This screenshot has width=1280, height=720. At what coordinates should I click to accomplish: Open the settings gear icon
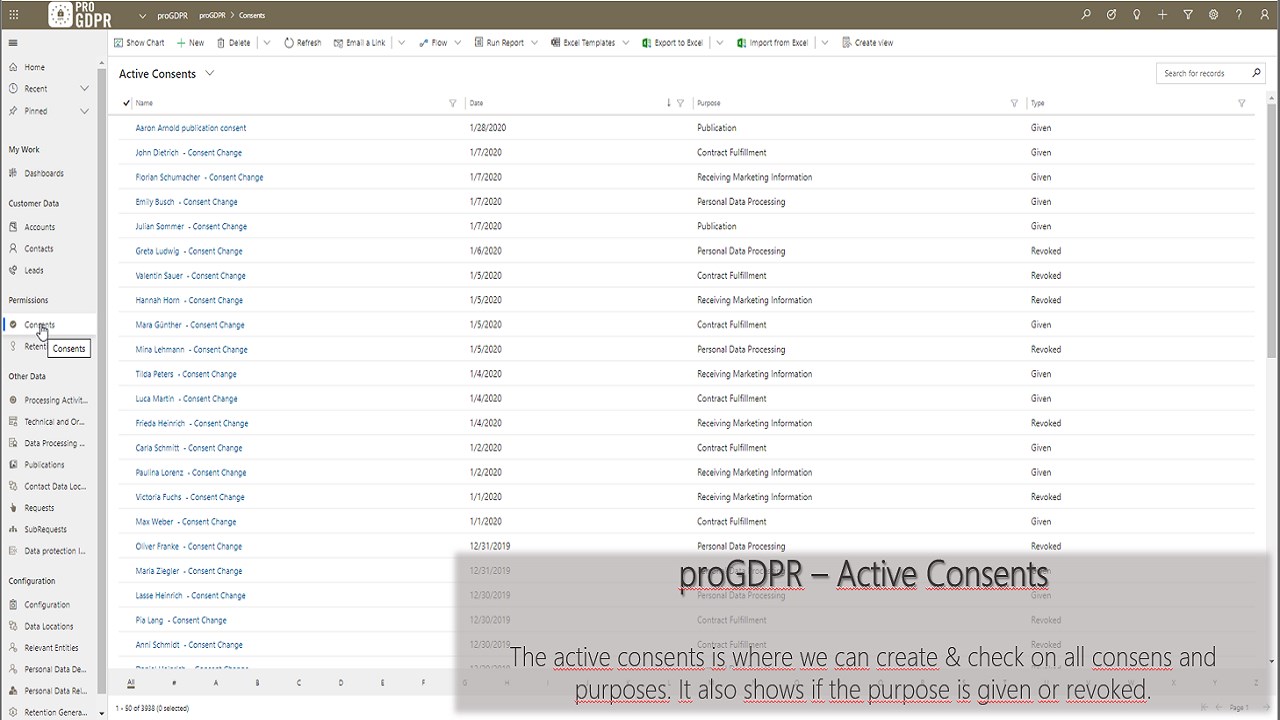pyautogui.click(x=1213, y=15)
